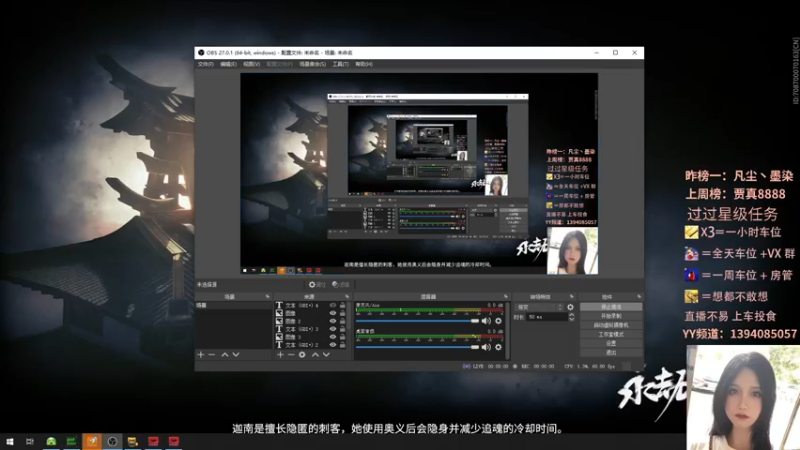The height and width of the screenshot is (450, 800).
Task: Enable 工作室模式 from Controls
Action: click(x=611, y=335)
